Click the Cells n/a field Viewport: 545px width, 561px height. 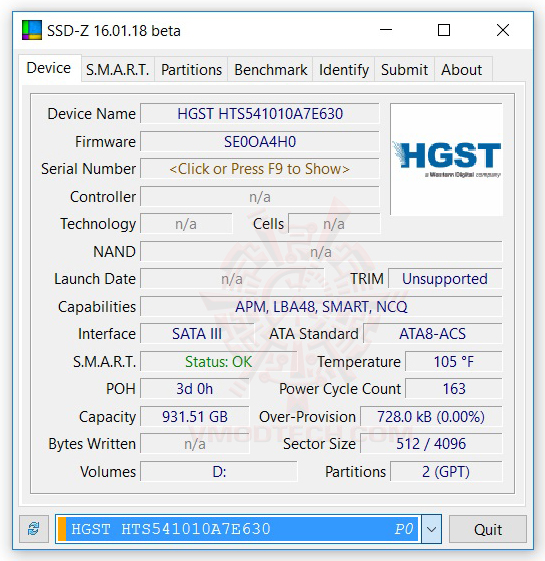(334, 224)
